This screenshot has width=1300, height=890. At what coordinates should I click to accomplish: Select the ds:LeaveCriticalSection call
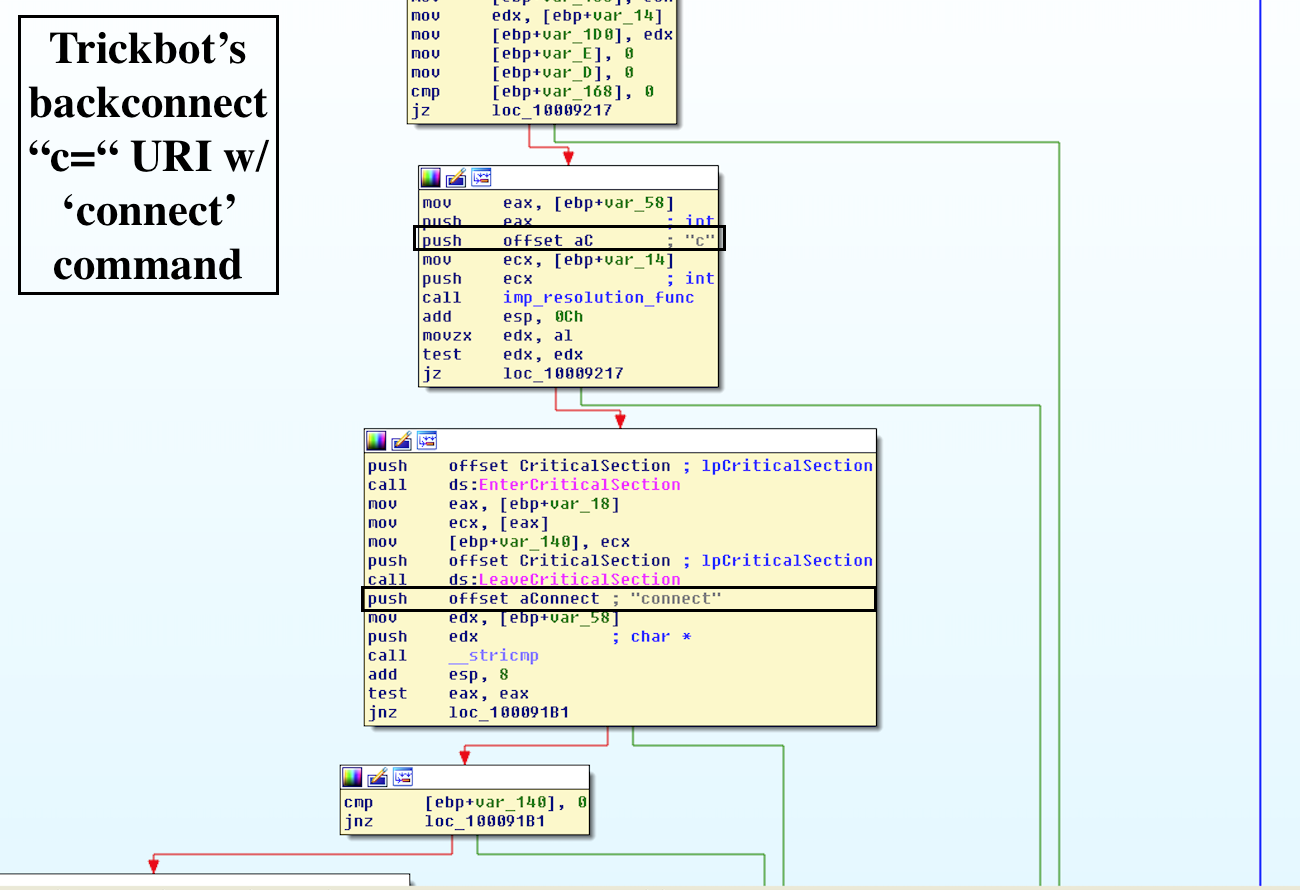tap(564, 580)
